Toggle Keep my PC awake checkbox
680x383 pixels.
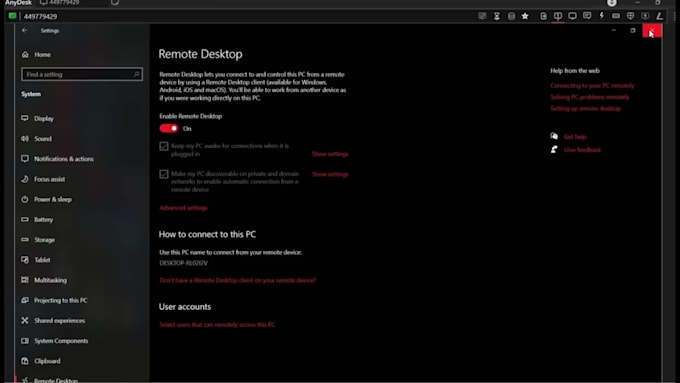pos(163,146)
